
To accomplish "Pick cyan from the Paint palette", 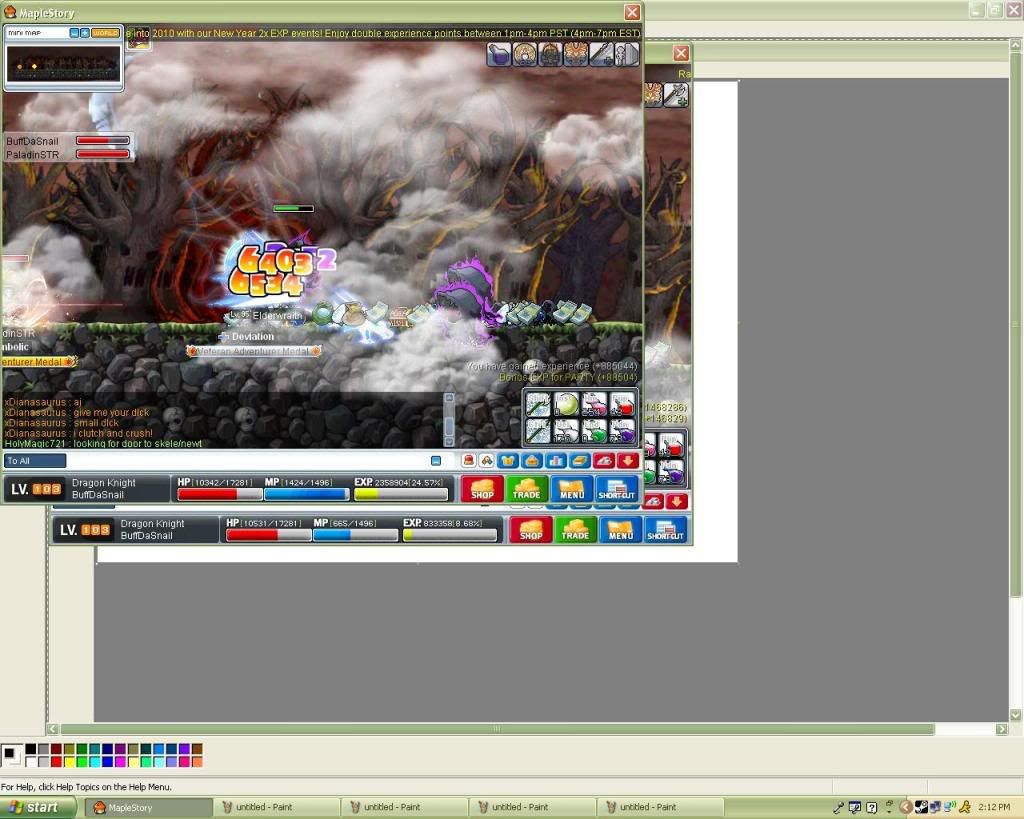I will pos(95,762).
